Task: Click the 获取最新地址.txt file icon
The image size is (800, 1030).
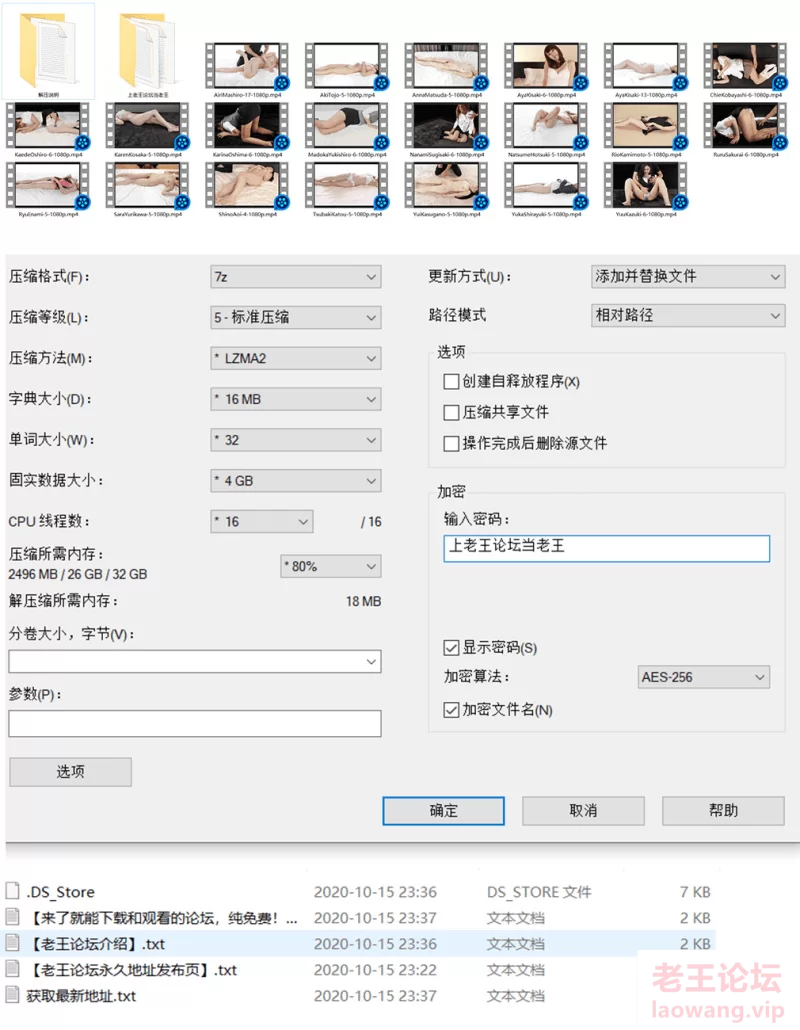Action: 12,995
